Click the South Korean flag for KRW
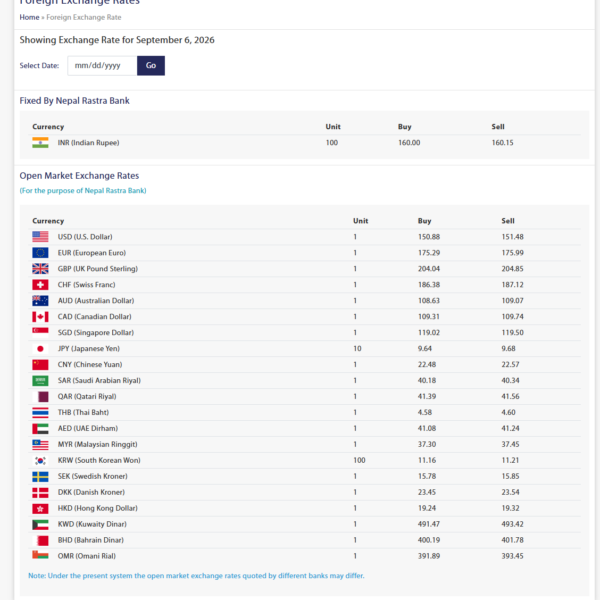Viewport: 600px width, 600px height. (40, 460)
